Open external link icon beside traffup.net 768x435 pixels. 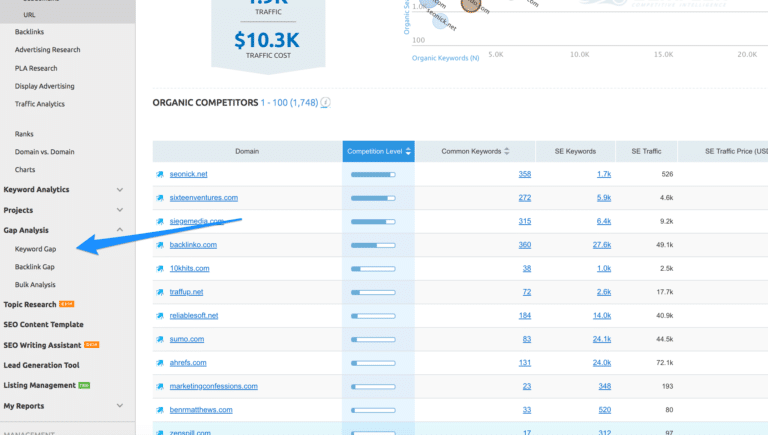point(160,292)
